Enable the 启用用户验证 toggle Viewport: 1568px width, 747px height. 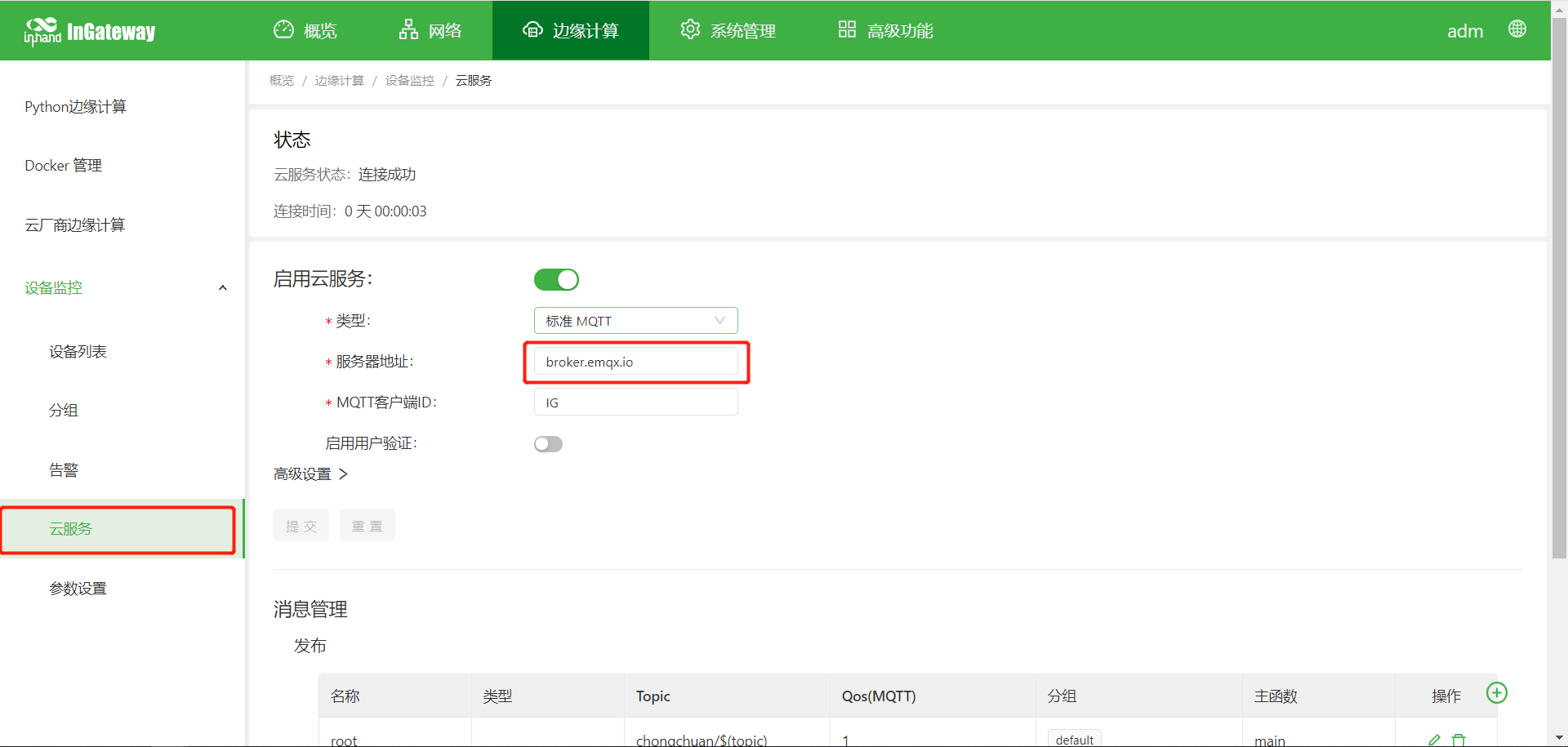(x=548, y=444)
